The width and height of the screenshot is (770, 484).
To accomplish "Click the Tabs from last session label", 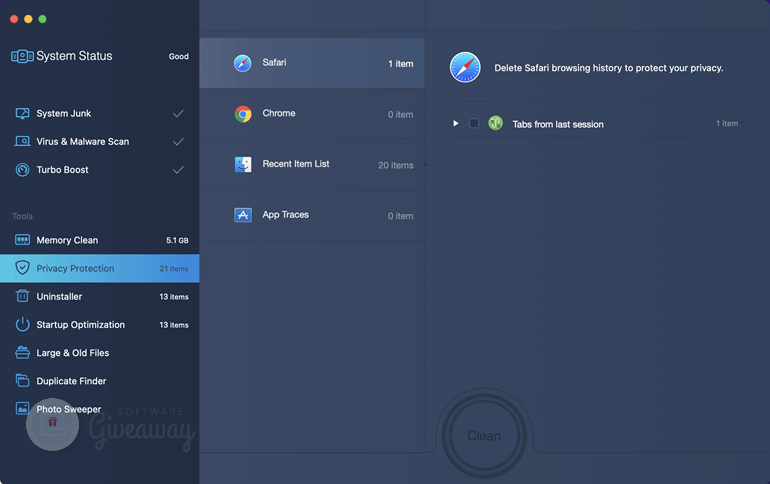I will (558, 124).
